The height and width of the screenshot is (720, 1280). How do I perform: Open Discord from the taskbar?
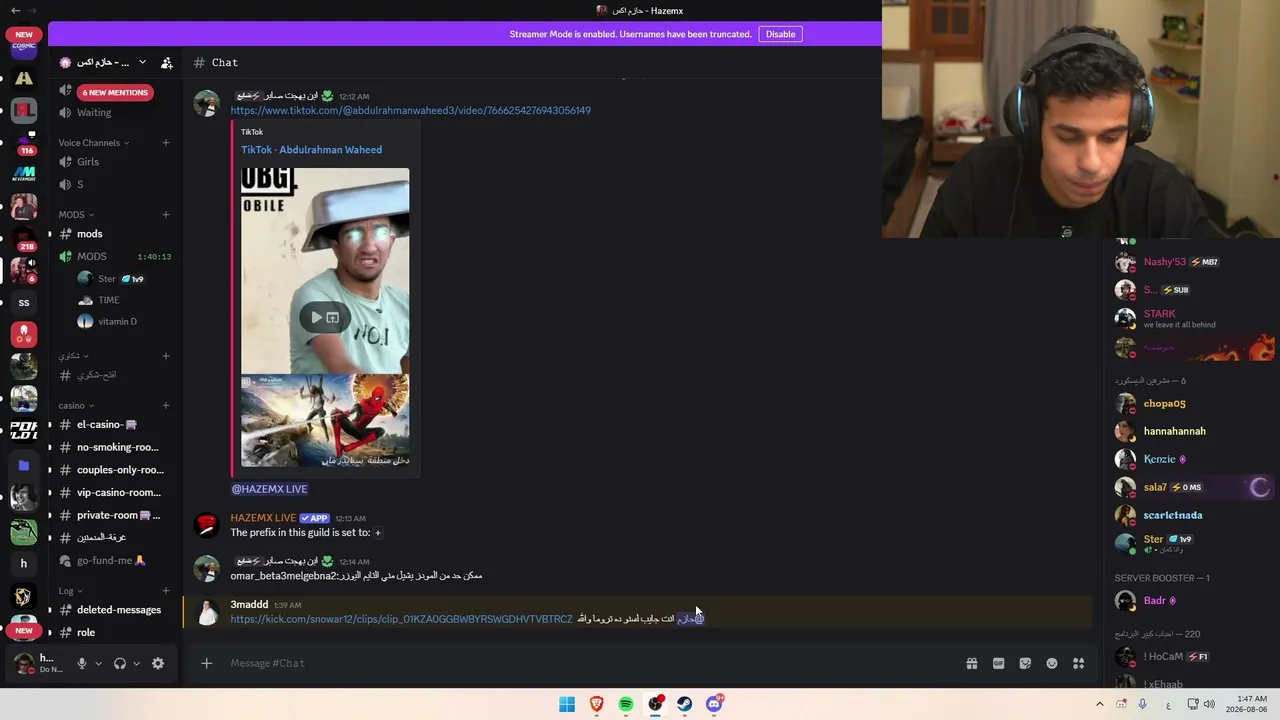pos(714,704)
